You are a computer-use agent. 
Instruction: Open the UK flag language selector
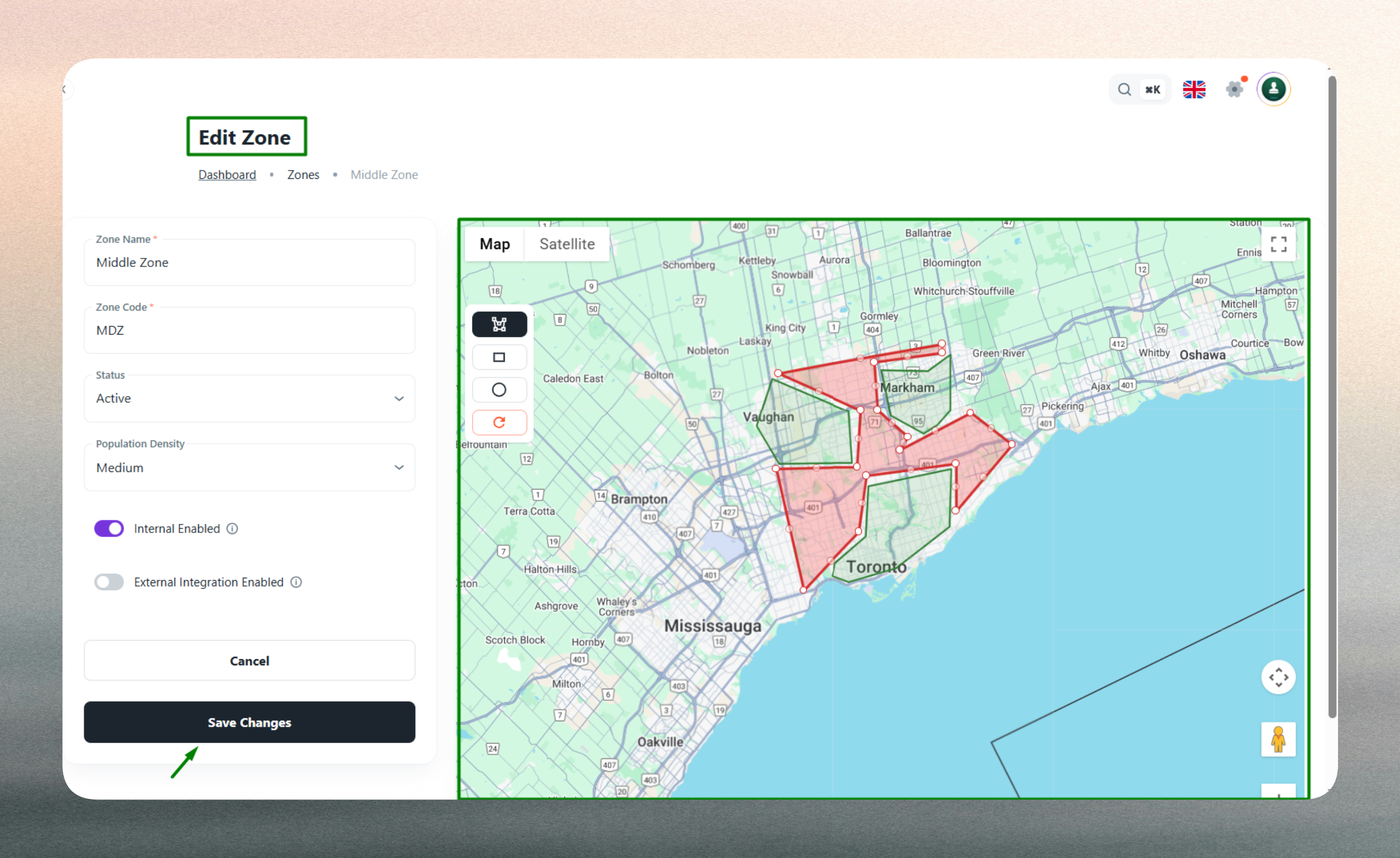1194,90
